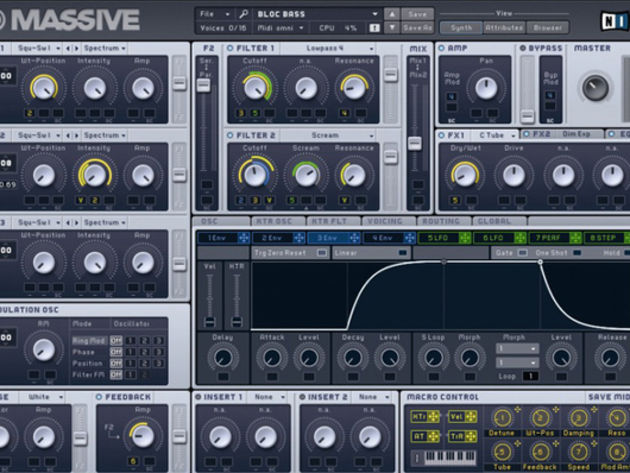This screenshot has height=473, width=630.
Task: Click the Save button
Action: click(x=417, y=14)
